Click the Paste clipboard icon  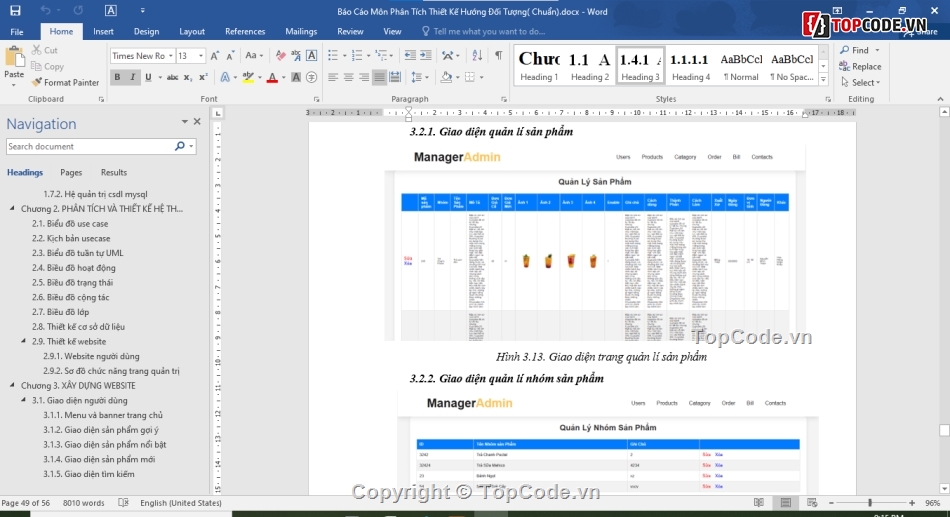[x=14, y=58]
